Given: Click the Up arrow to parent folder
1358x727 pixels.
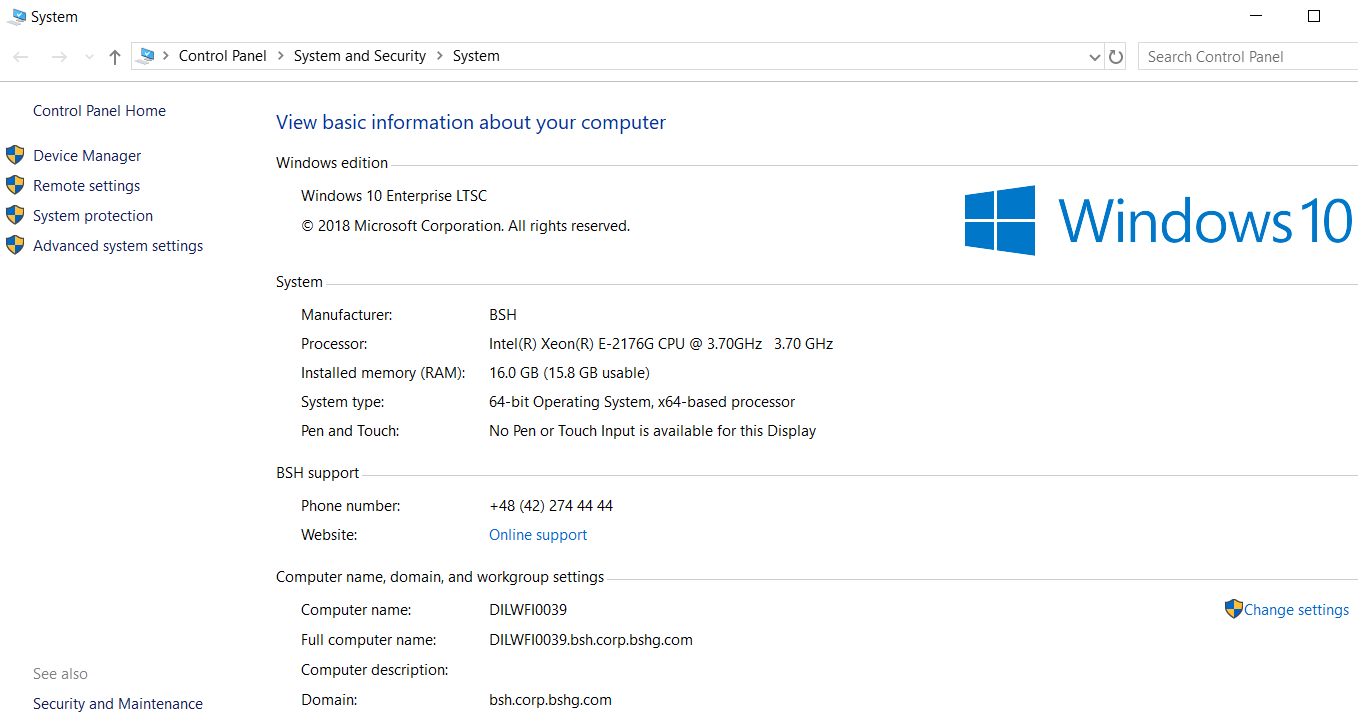Looking at the screenshot, I should pos(114,57).
